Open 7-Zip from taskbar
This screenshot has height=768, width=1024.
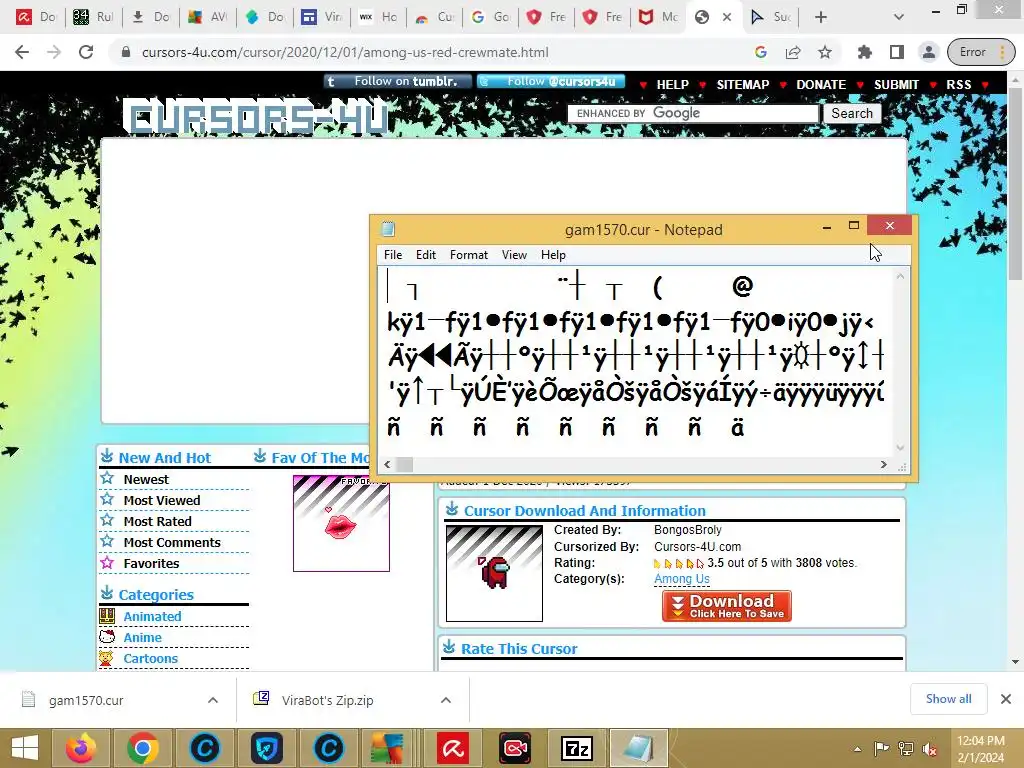point(577,748)
